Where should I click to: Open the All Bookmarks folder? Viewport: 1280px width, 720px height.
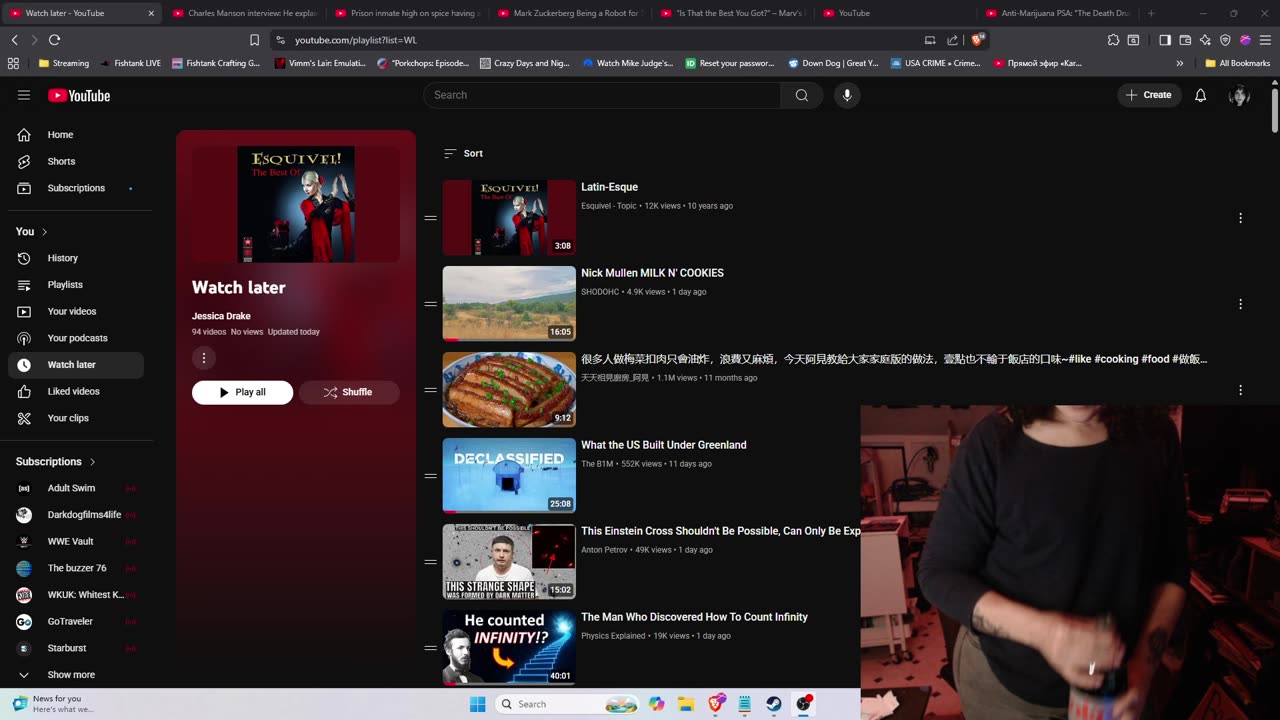[1237, 63]
